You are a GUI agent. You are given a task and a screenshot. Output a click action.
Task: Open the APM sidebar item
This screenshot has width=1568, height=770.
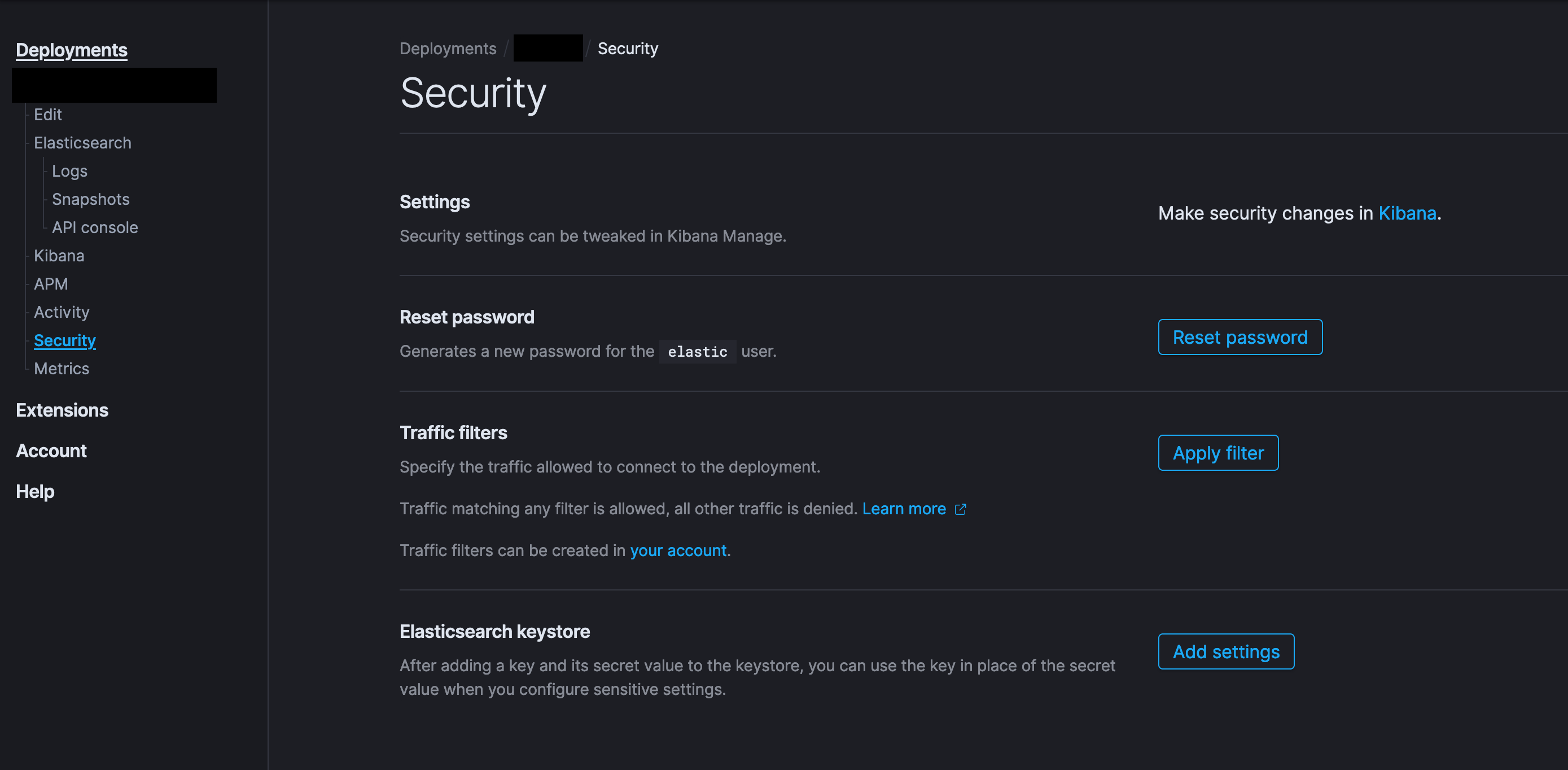[51, 283]
